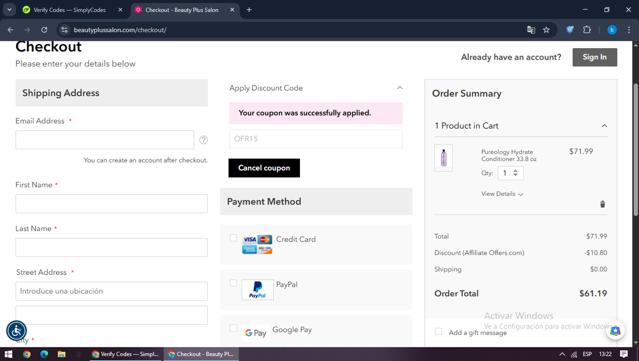Open a new browser tab
Image resolution: width=639 pixels, height=361 pixels.
249,10
